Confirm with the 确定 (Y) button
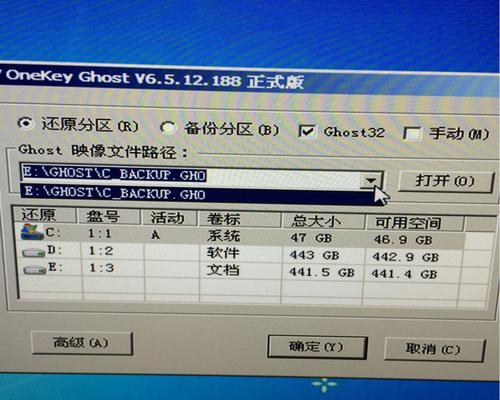 pyautogui.click(x=317, y=347)
